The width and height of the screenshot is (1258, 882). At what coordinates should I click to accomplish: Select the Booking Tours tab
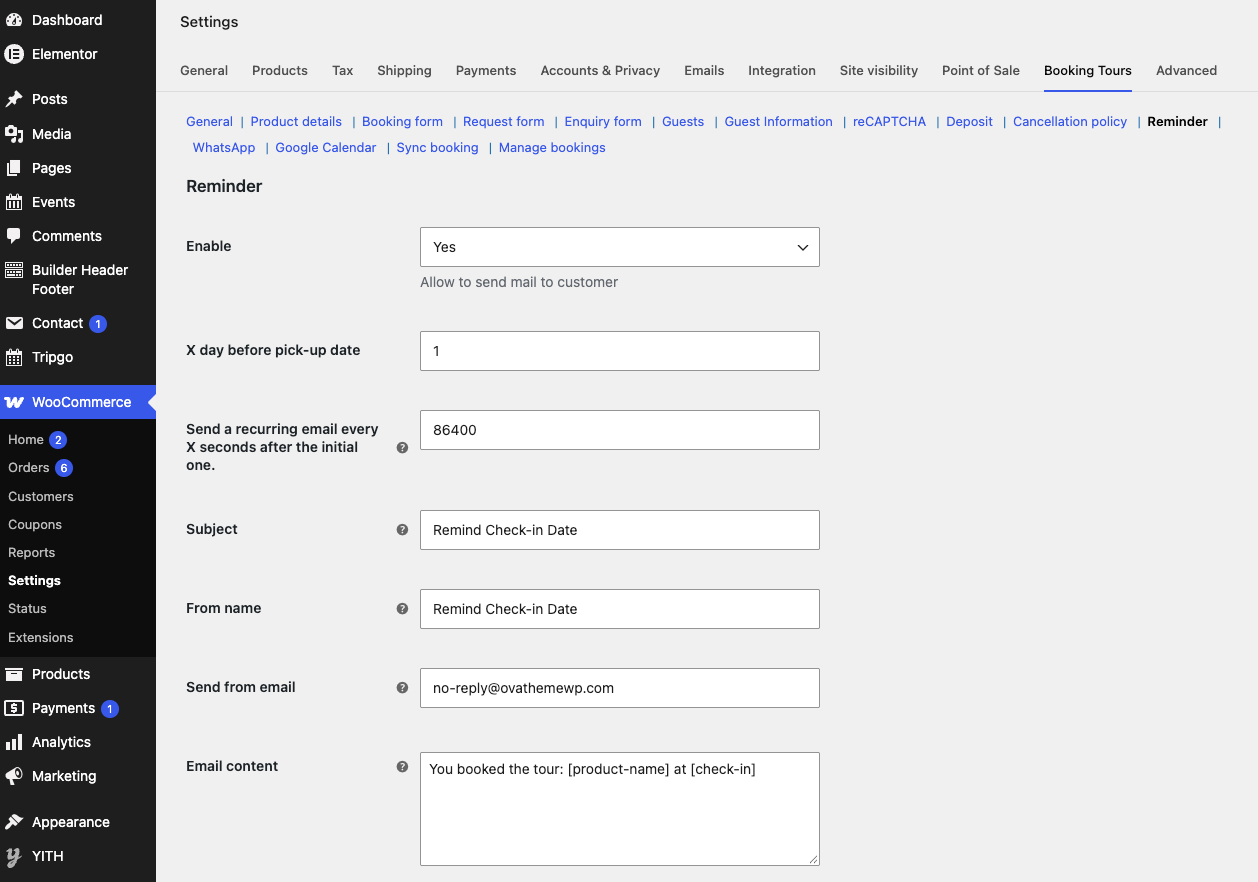(x=1088, y=71)
